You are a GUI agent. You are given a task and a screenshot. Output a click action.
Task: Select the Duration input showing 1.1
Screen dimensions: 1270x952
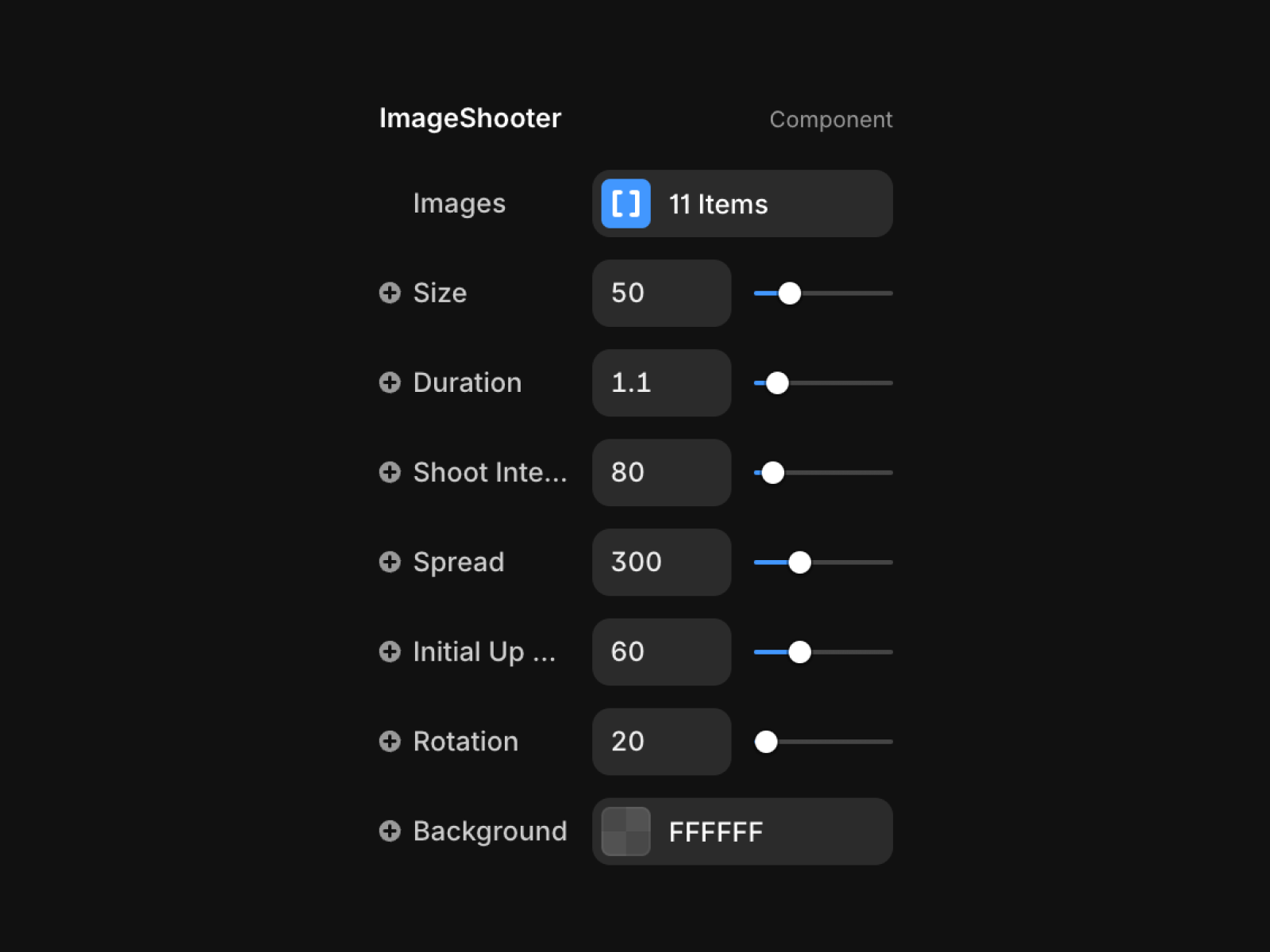point(661,382)
